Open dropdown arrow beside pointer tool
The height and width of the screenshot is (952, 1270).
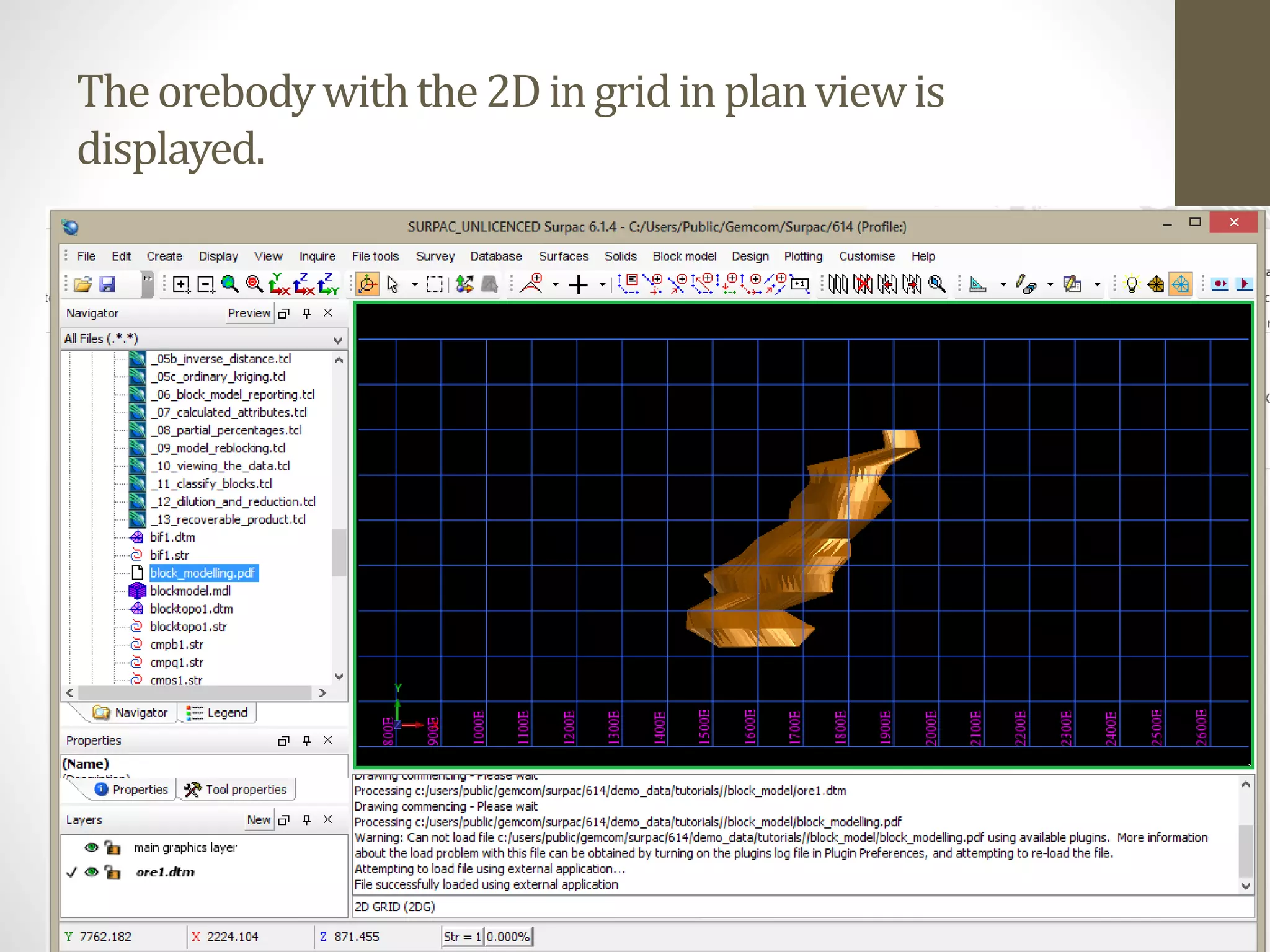(414, 285)
